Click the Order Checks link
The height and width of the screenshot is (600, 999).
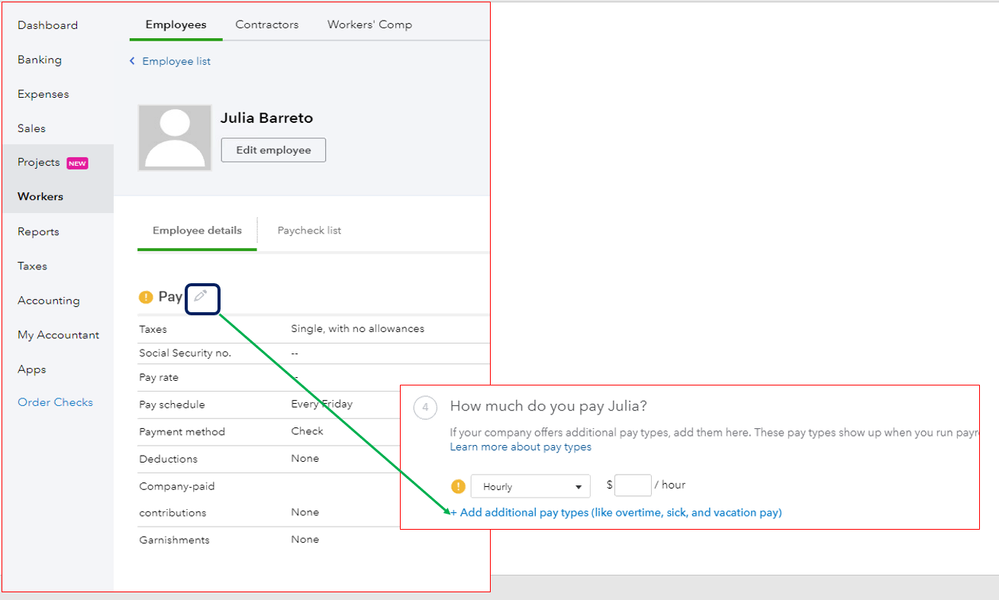(x=55, y=403)
